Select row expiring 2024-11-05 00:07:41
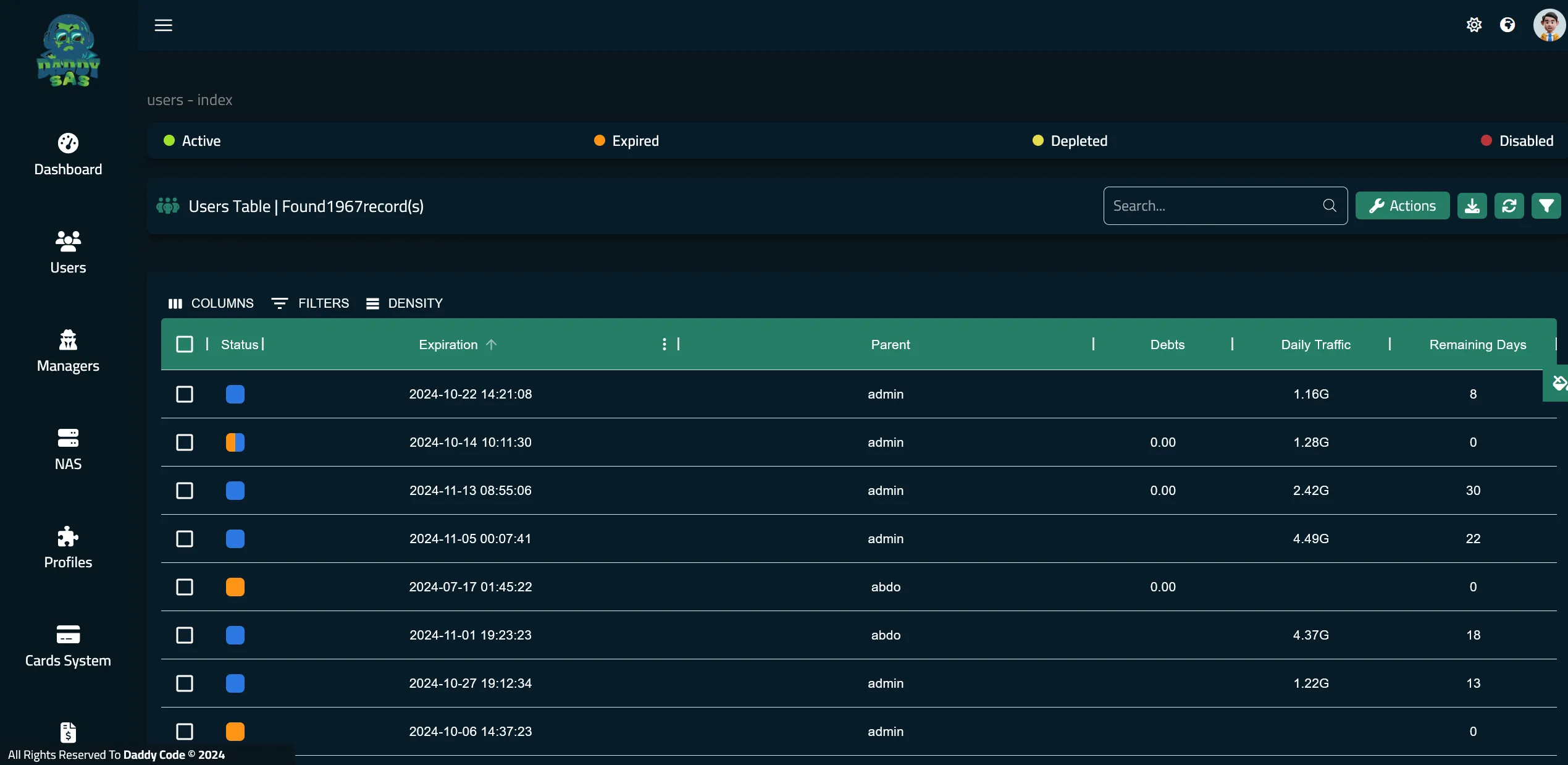The height and width of the screenshot is (765, 1568). (185, 539)
